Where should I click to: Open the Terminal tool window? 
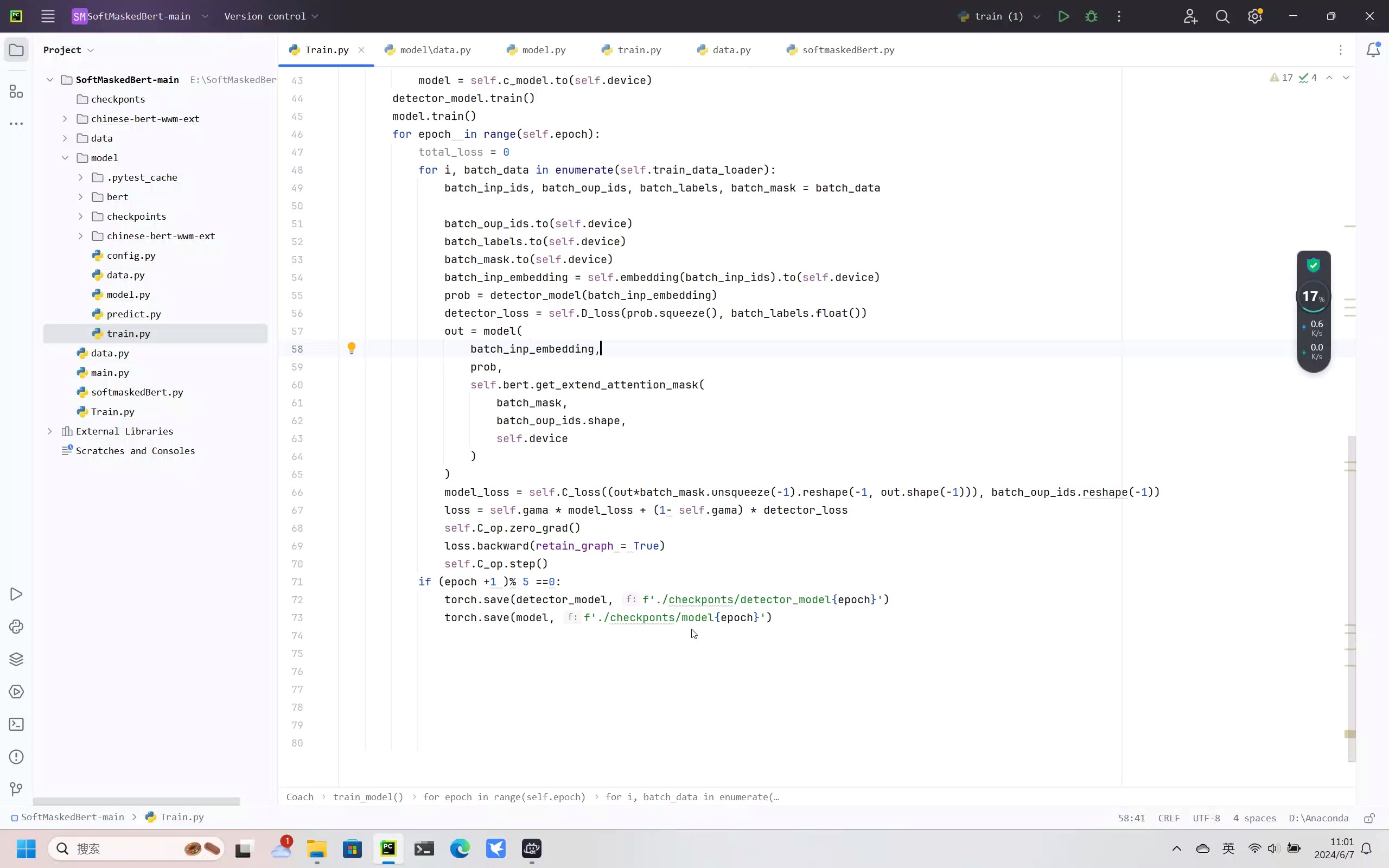click(x=16, y=724)
